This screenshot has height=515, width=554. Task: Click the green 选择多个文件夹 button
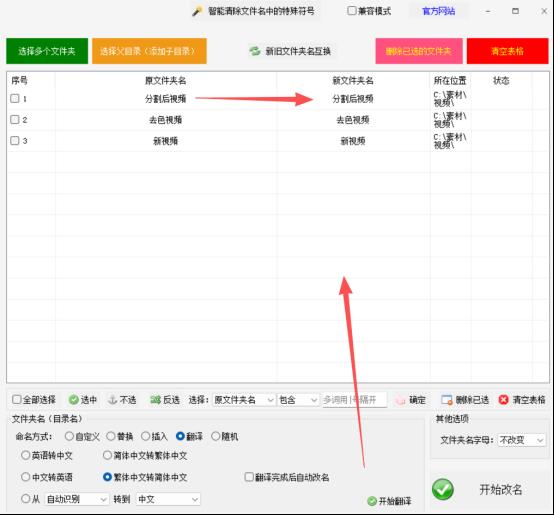pos(47,51)
